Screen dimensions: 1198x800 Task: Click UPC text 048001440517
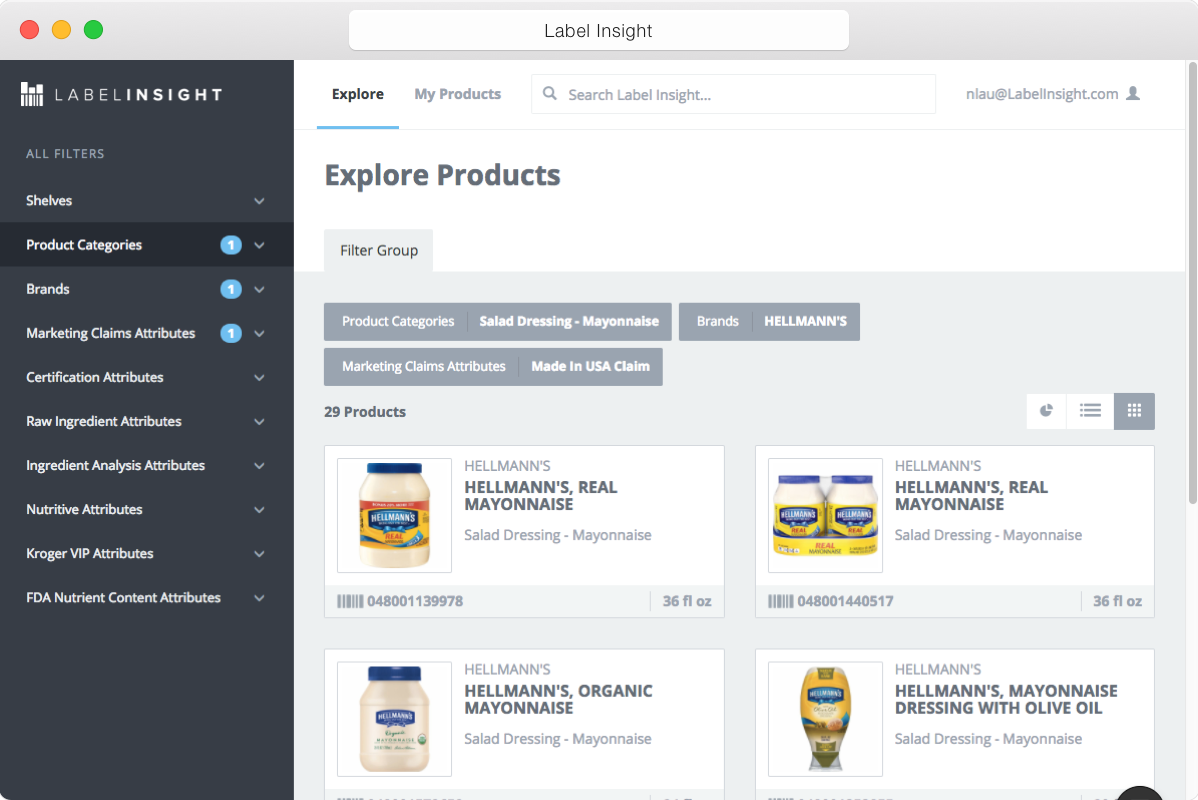(845, 601)
